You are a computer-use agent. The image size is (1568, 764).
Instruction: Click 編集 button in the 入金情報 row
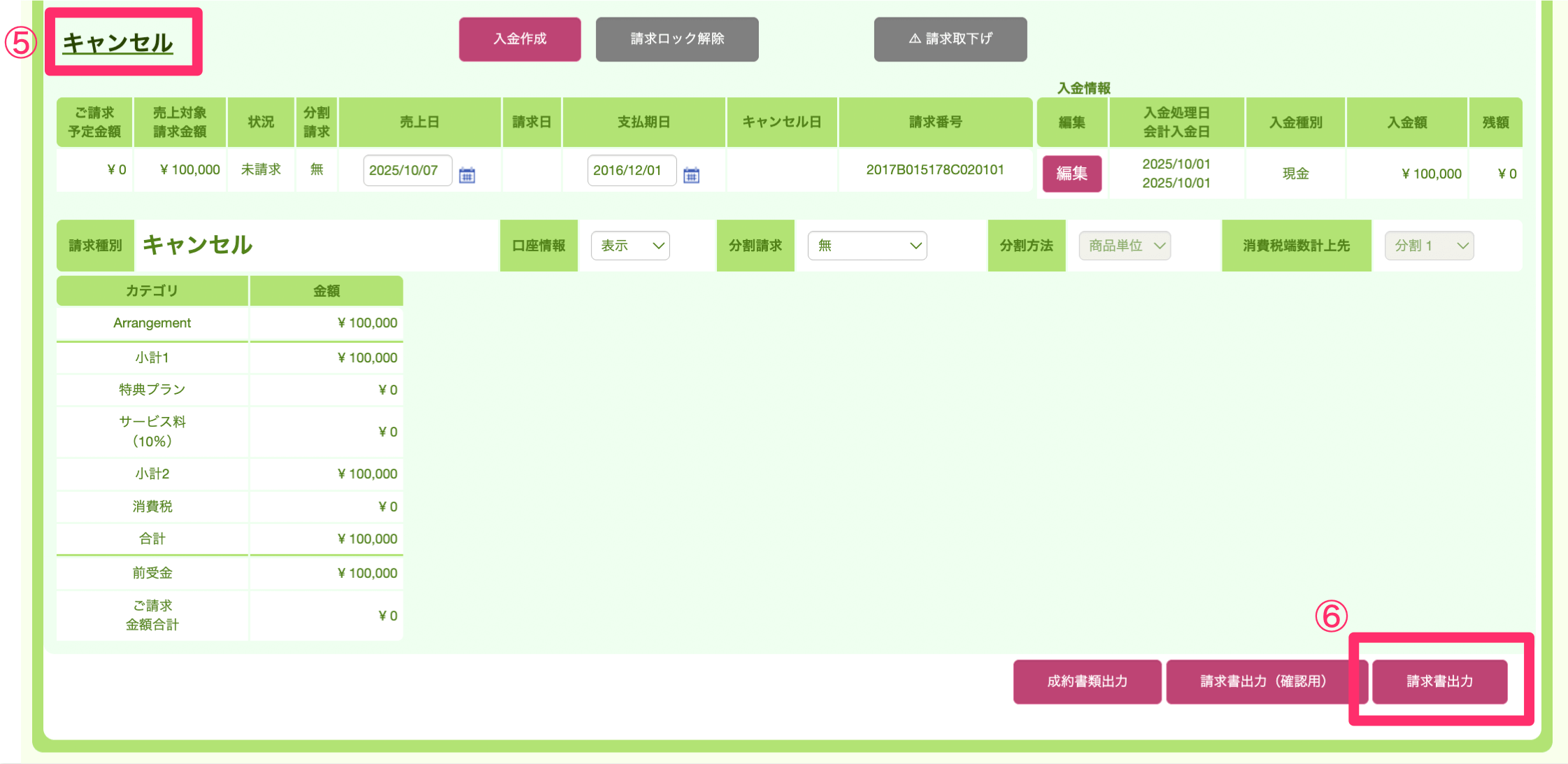tap(1071, 174)
